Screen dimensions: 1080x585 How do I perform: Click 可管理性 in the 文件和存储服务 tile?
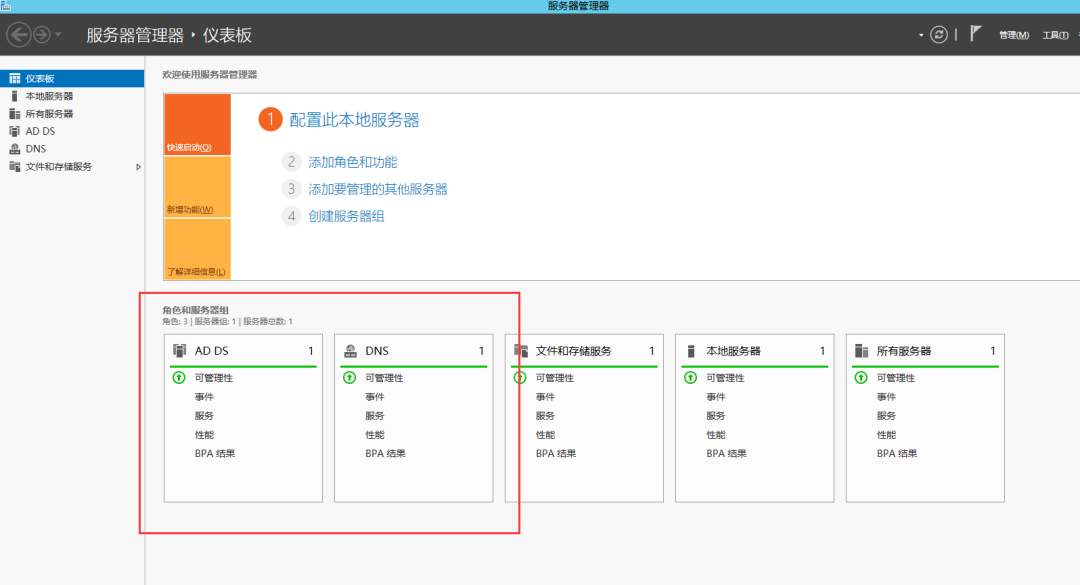coord(554,378)
